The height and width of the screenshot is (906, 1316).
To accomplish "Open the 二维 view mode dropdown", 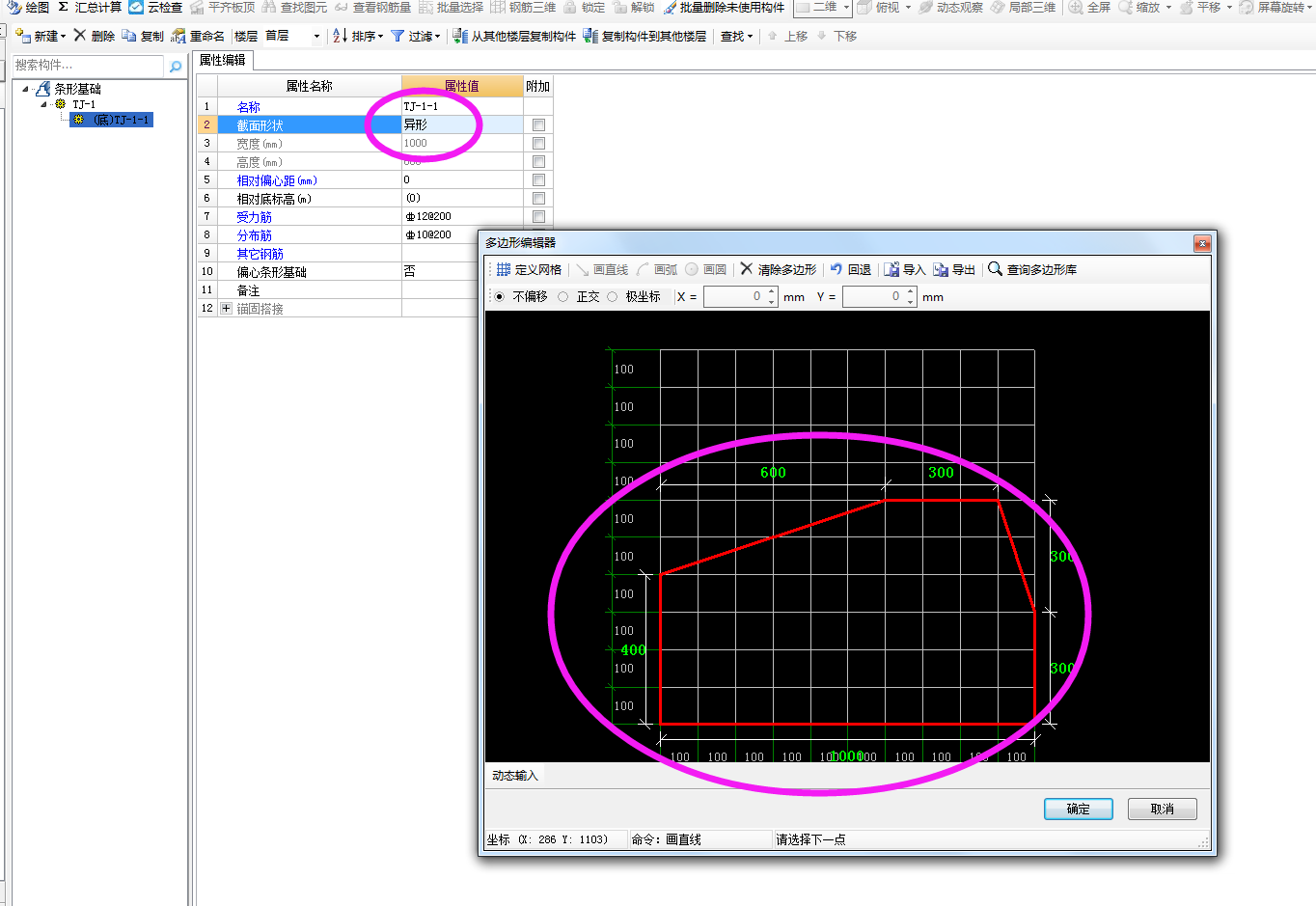I will (846, 7).
